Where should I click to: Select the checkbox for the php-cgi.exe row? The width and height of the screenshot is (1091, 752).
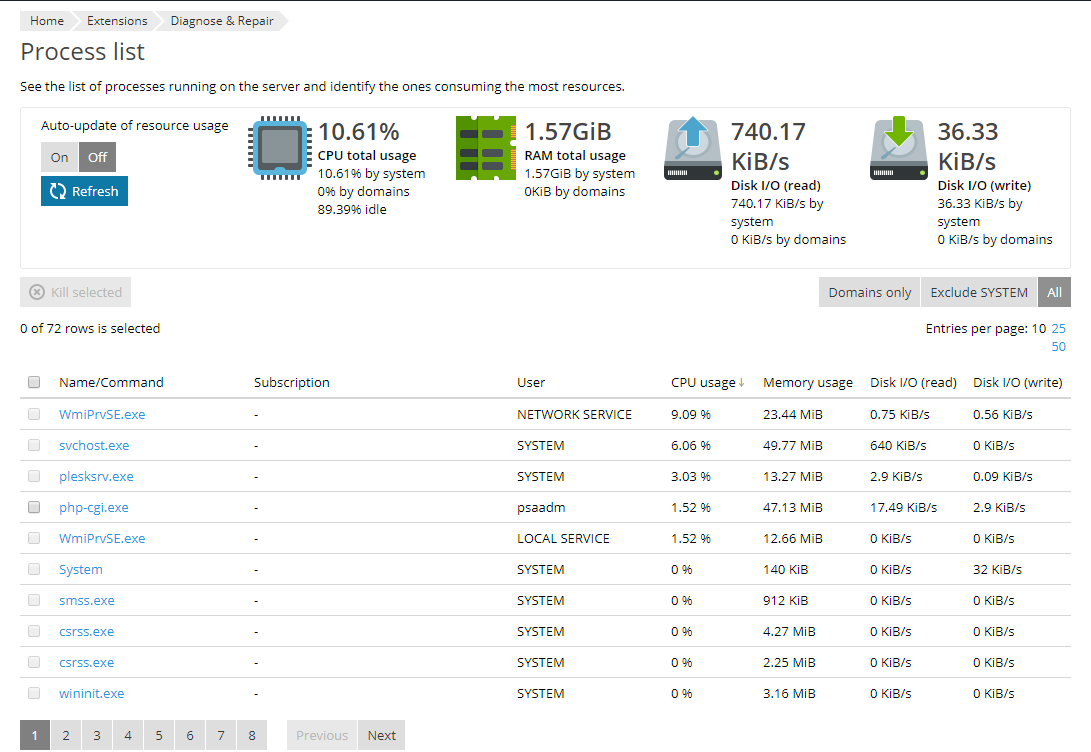tap(33, 507)
